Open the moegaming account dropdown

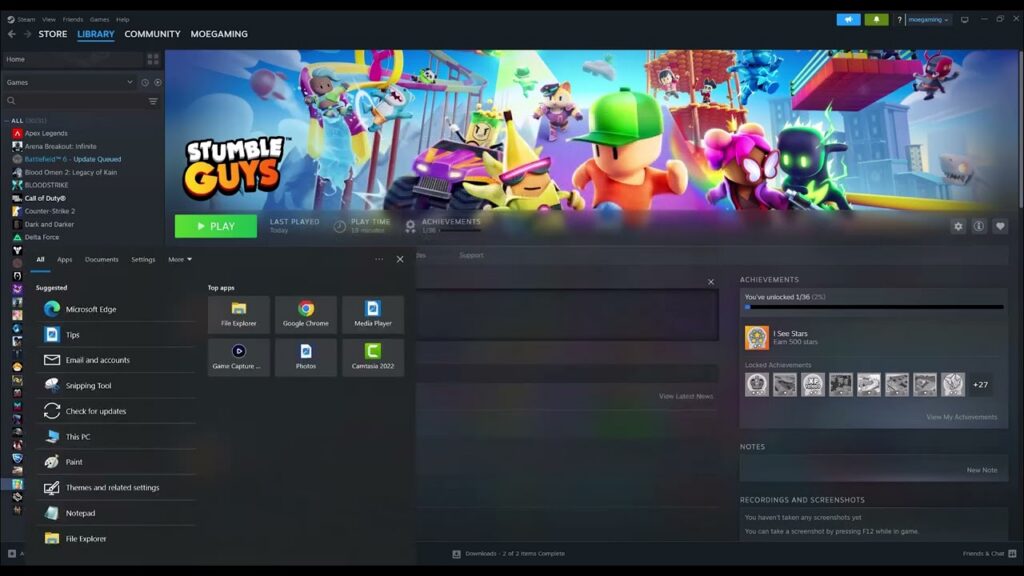pos(929,20)
